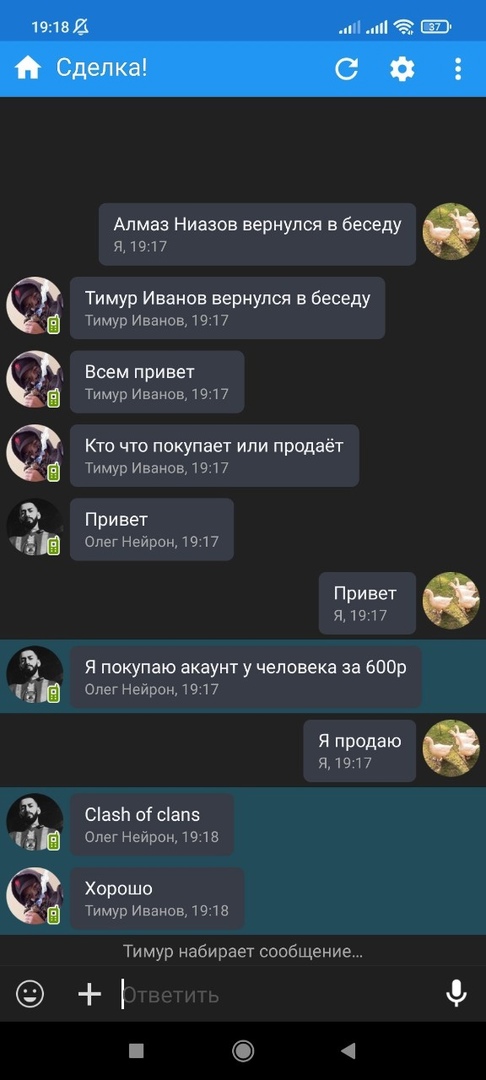Open Тимур Иванов avatar beside Всем привет
This screenshot has width=486, height=1080.
tap(34, 379)
